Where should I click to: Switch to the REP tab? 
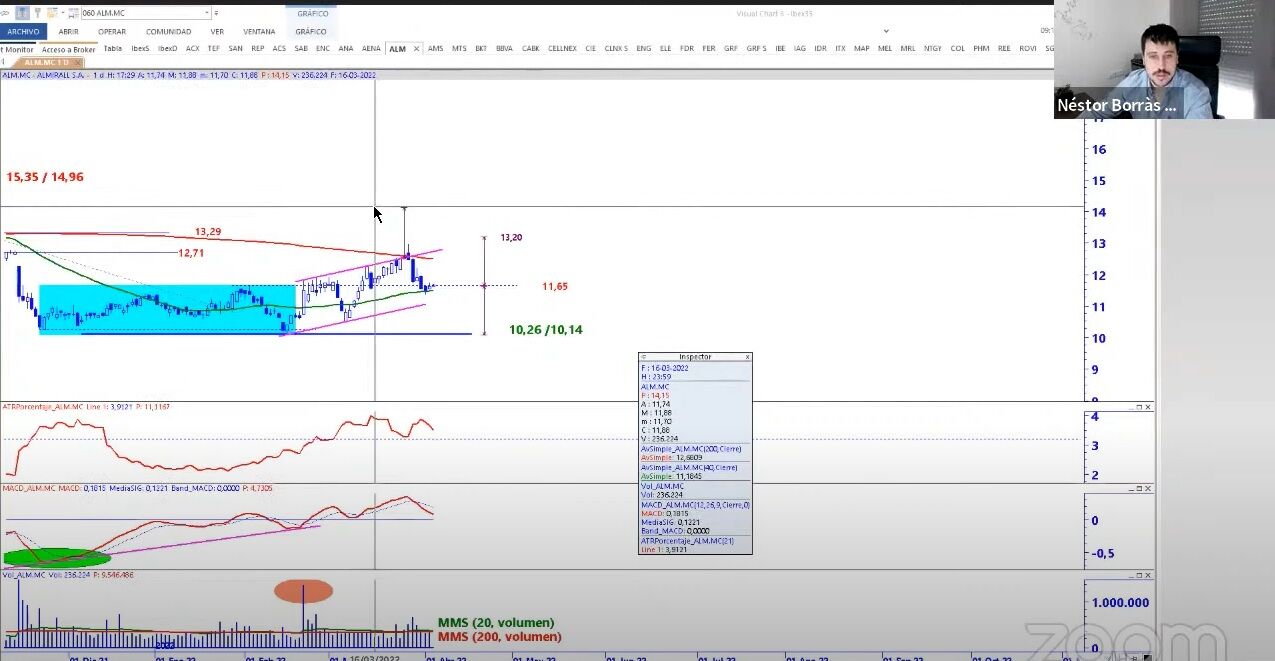[x=257, y=48]
